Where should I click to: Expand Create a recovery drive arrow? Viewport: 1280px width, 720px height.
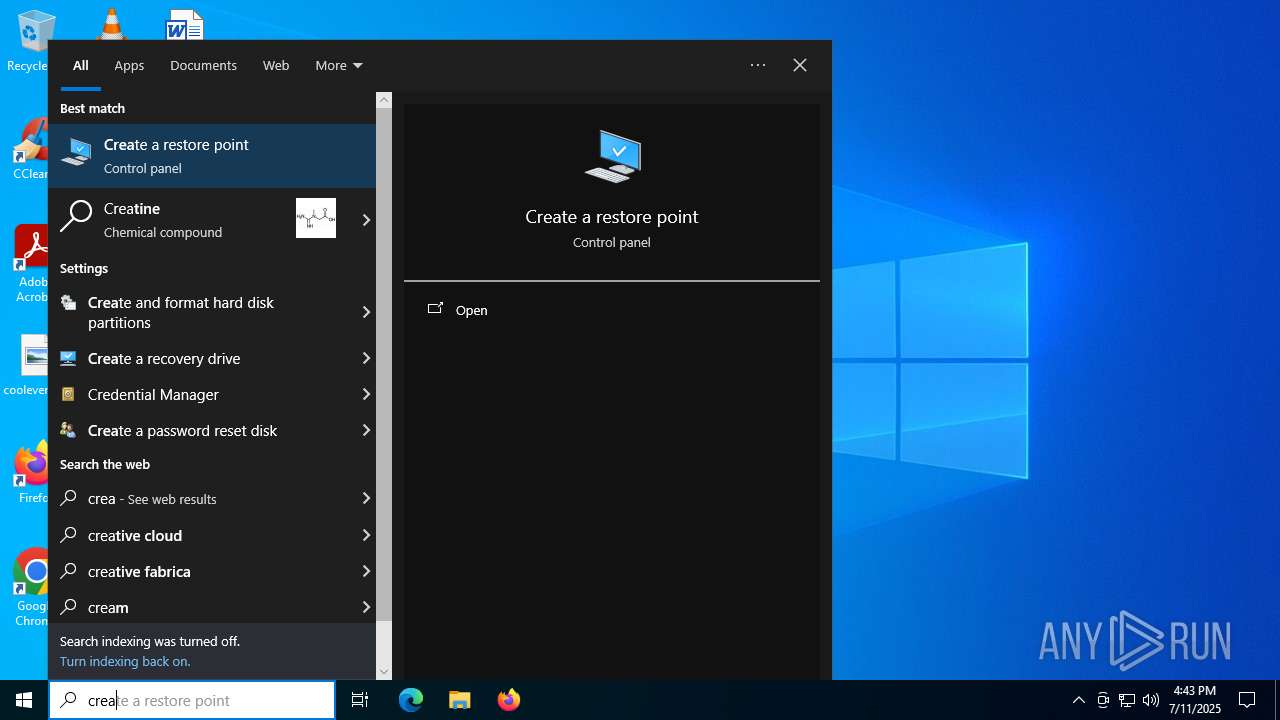click(x=366, y=358)
